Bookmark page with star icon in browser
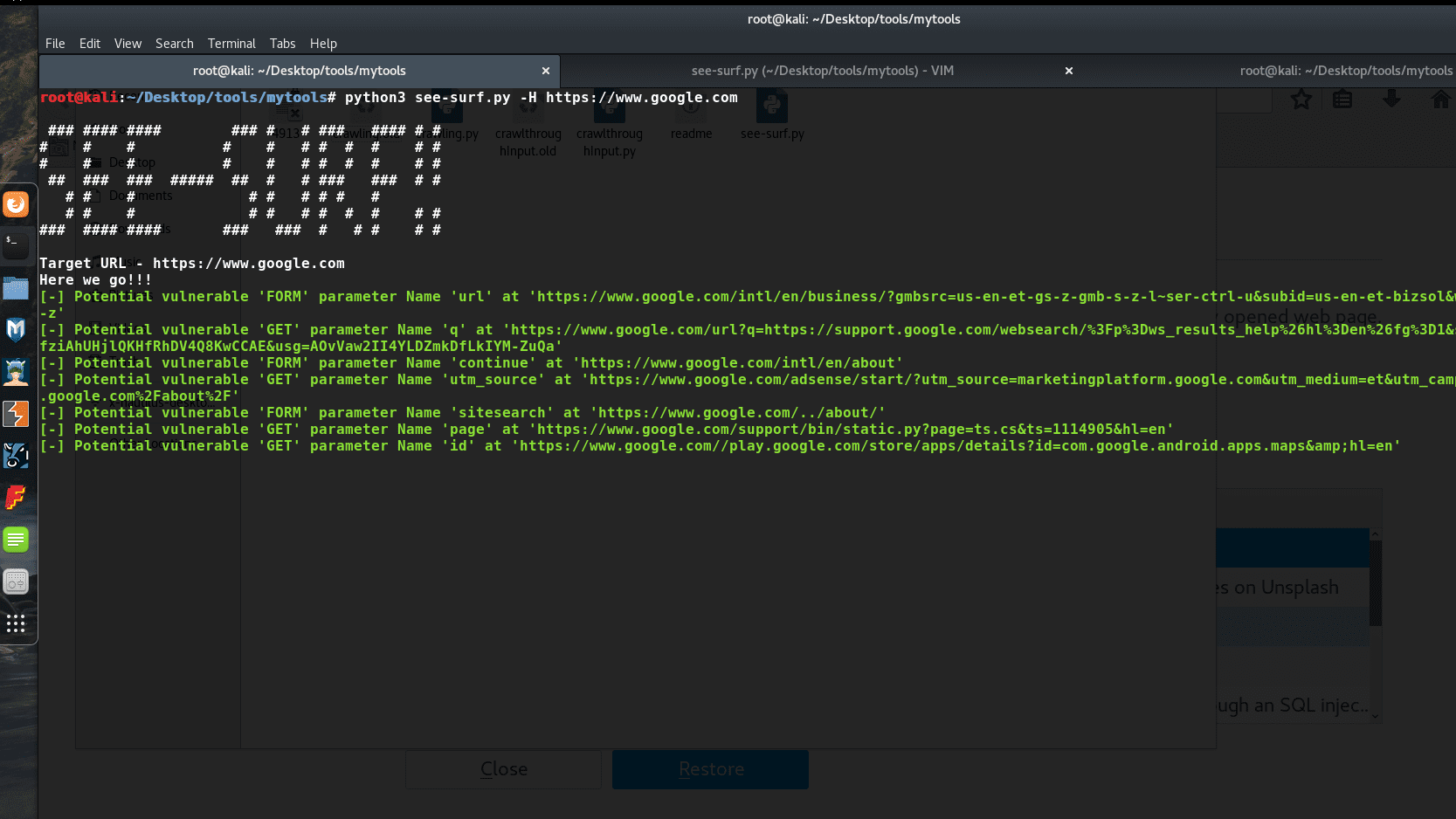 point(1301,100)
